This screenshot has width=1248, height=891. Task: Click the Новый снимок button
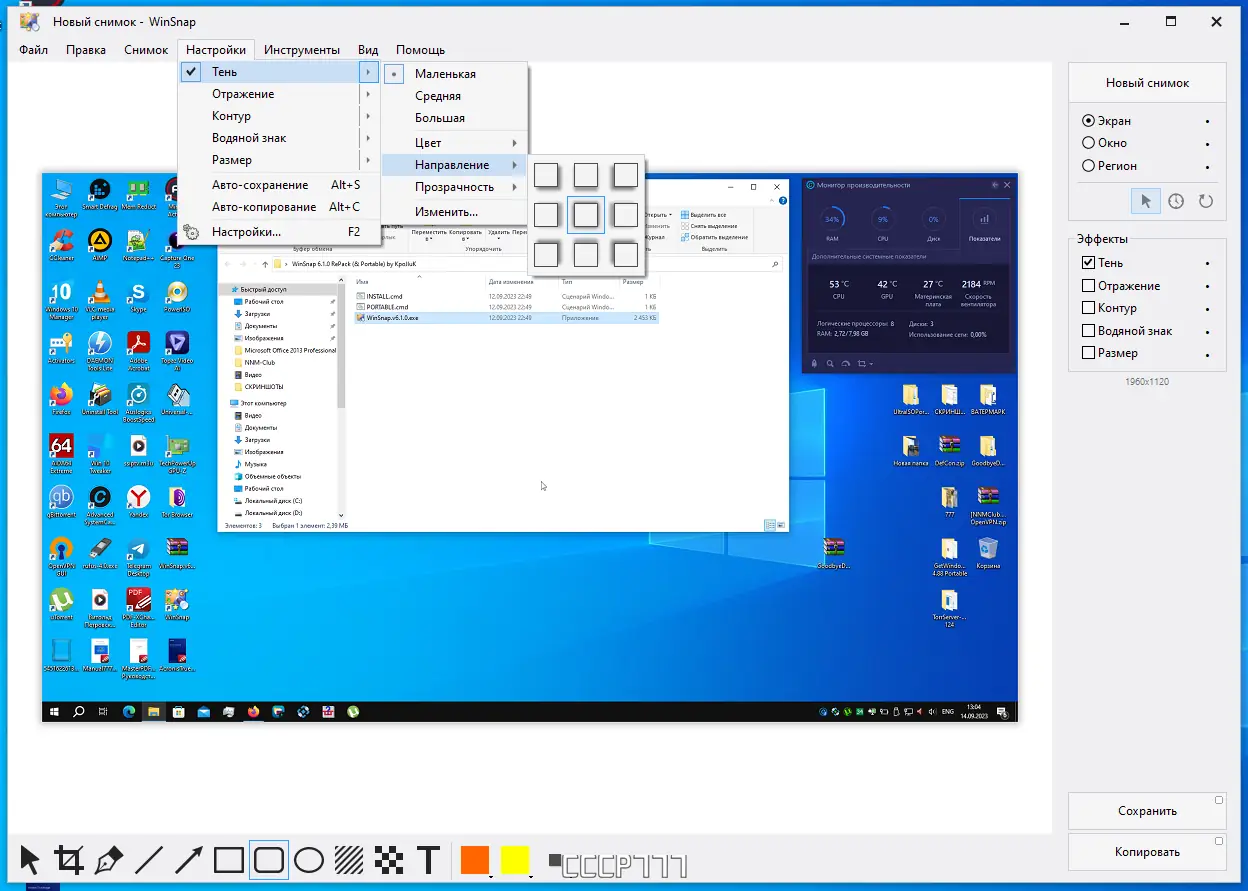point(1147,83)
